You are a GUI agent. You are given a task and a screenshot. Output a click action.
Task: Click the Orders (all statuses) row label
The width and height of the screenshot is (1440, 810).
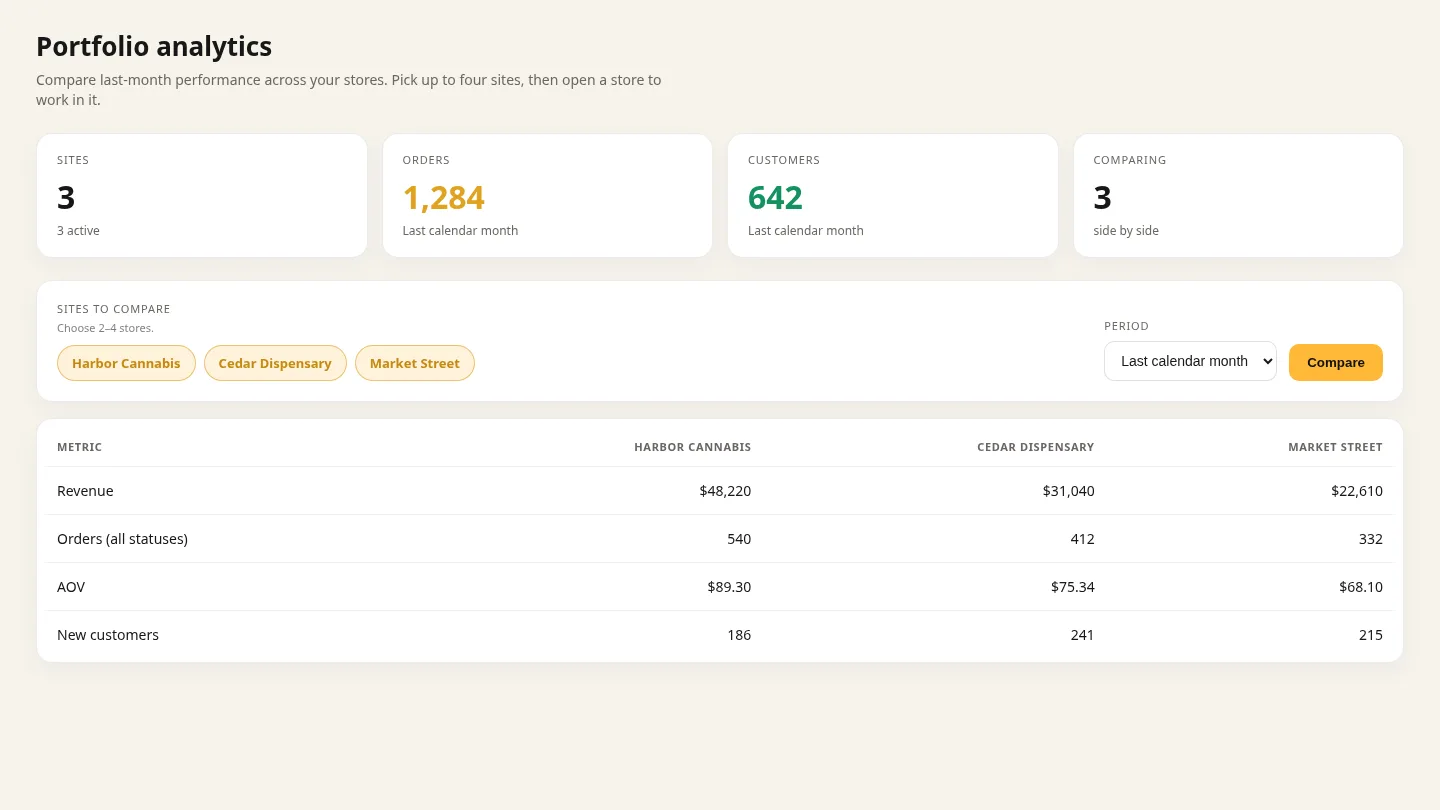point(122,539)
